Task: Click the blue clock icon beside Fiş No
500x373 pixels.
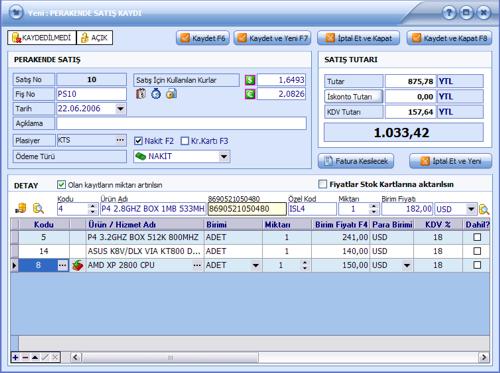Action: [156, 94]
